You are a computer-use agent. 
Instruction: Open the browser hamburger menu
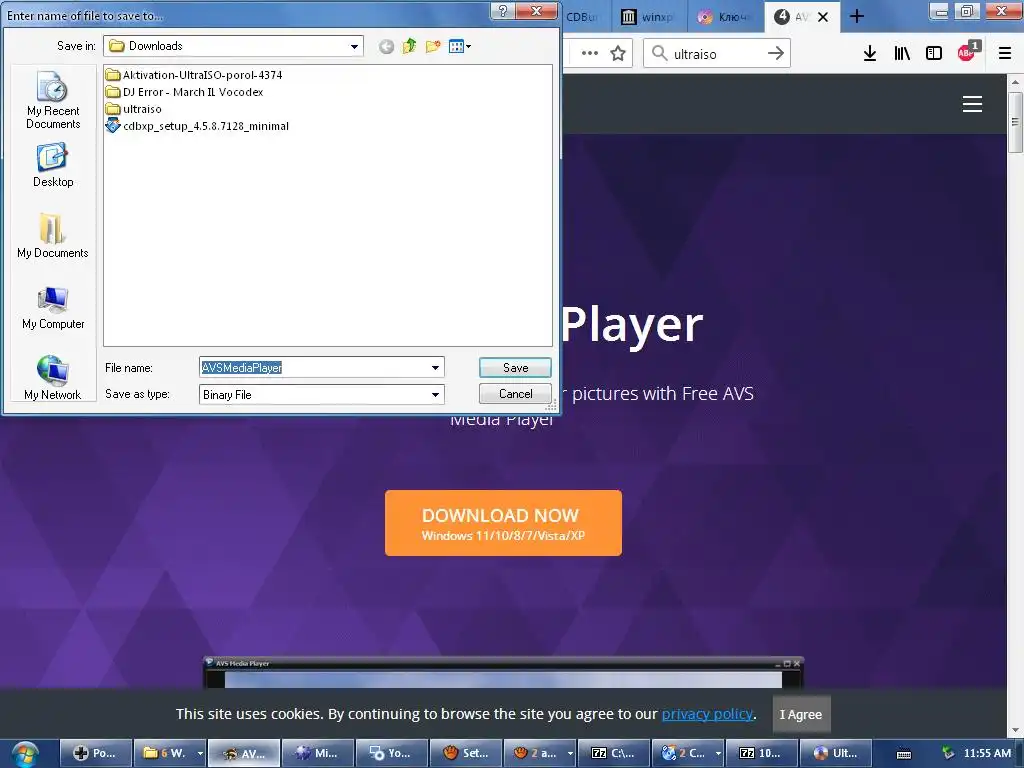click(1005, 54)
